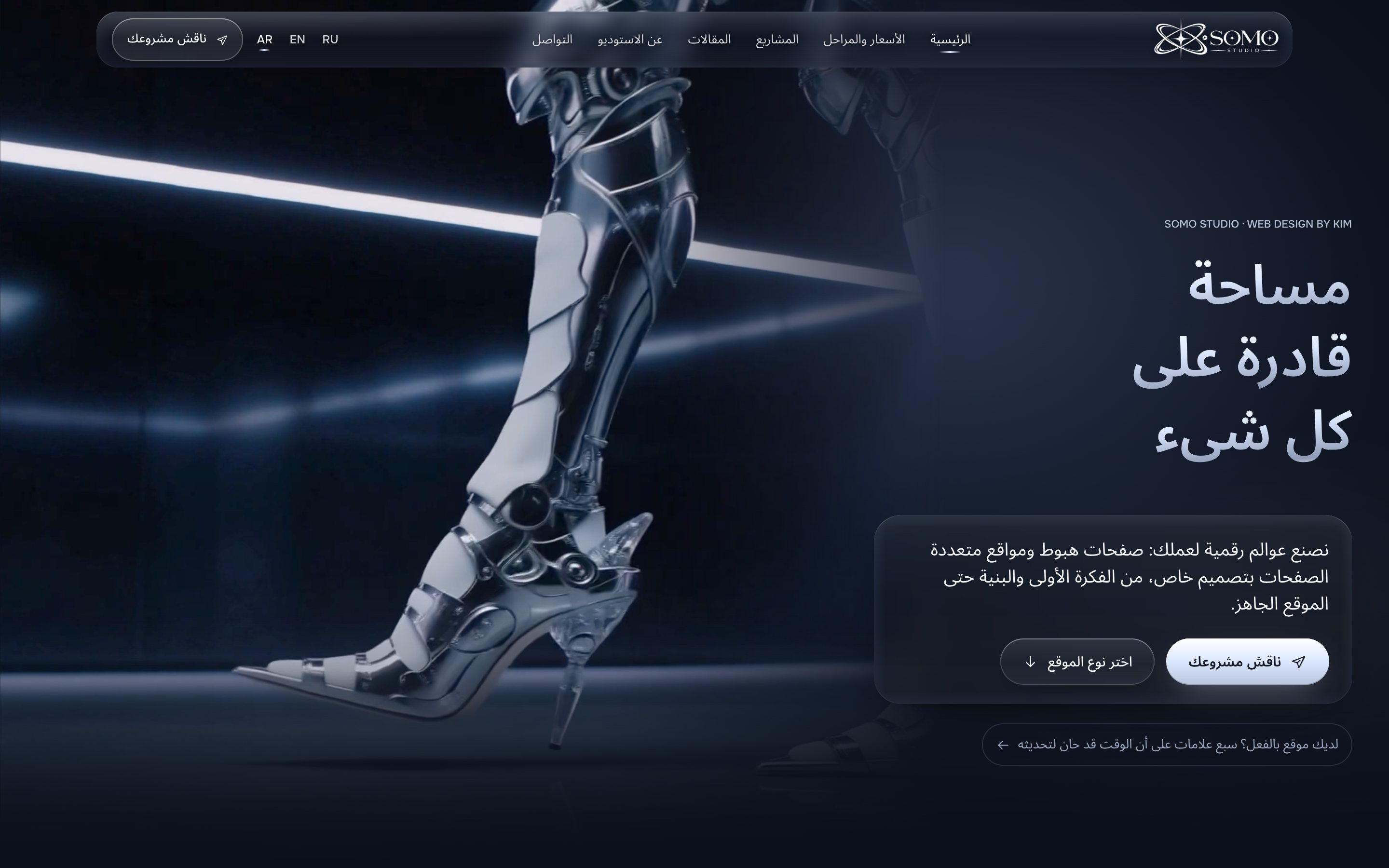This screenshot has height=868, width=1389.
Task: Go to the المشاريع page
Action: tap(776, 40)
